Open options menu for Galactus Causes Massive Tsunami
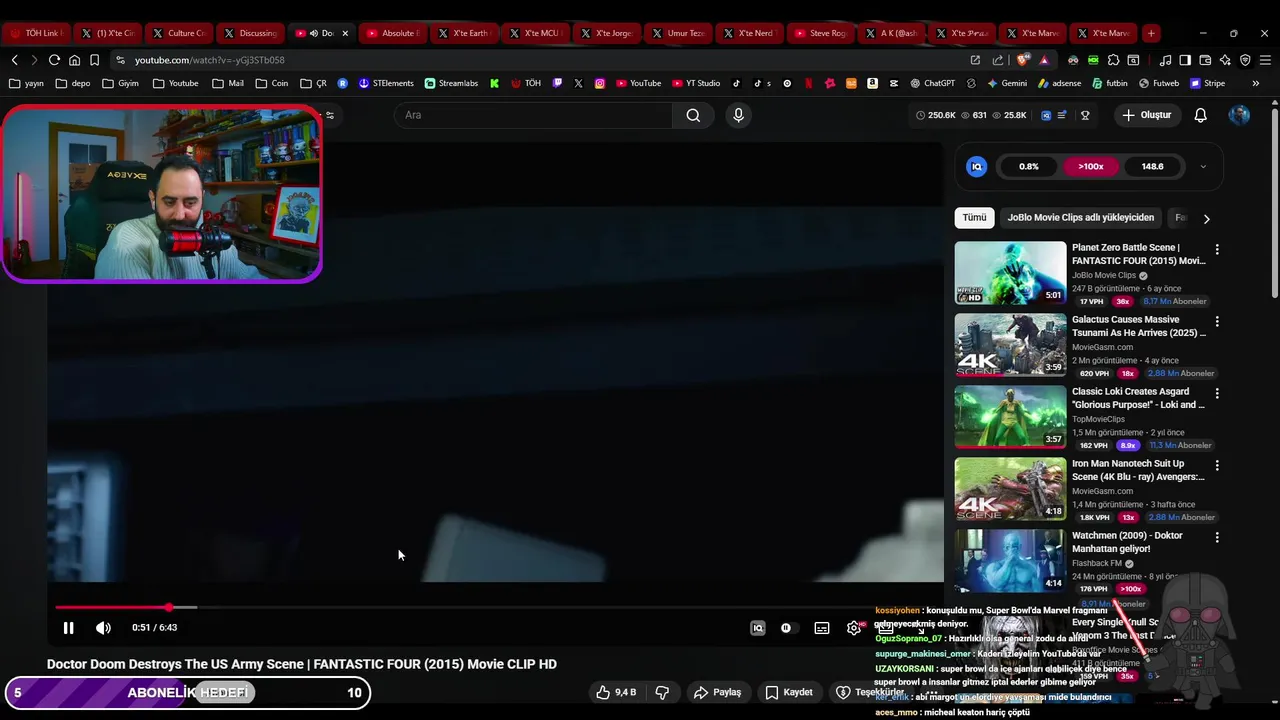 (x=1217, y=321)
